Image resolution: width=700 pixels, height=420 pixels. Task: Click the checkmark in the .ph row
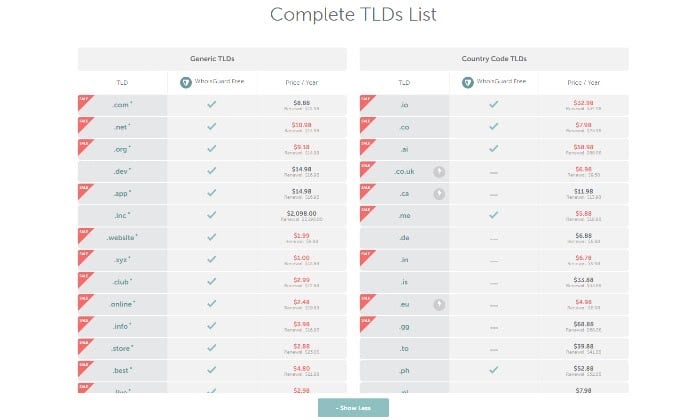(493, 370)
